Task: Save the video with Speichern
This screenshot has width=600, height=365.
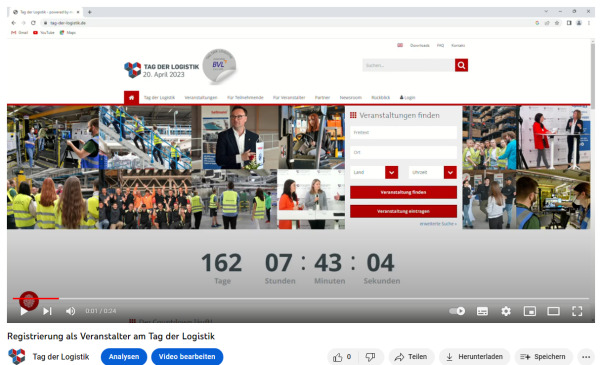Action: click(x=543, y=357)
